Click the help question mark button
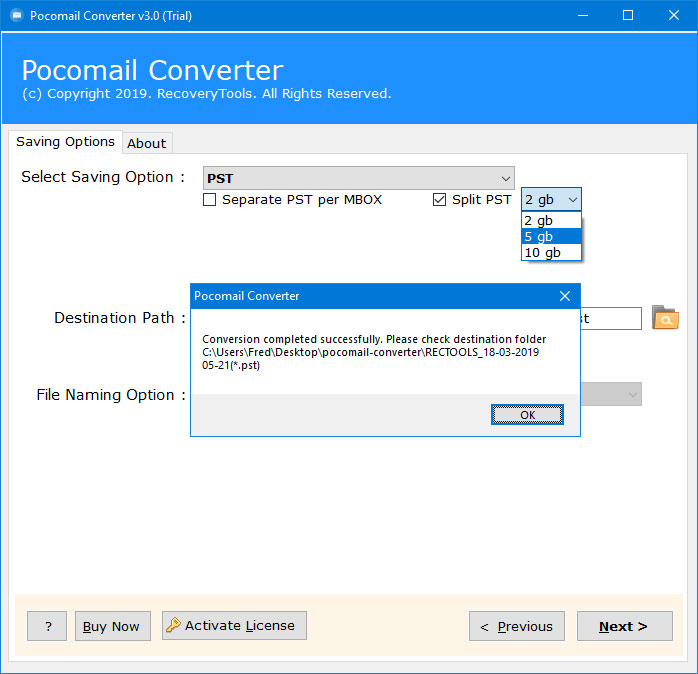Screen dimensions: 698x674 point(47,626)
